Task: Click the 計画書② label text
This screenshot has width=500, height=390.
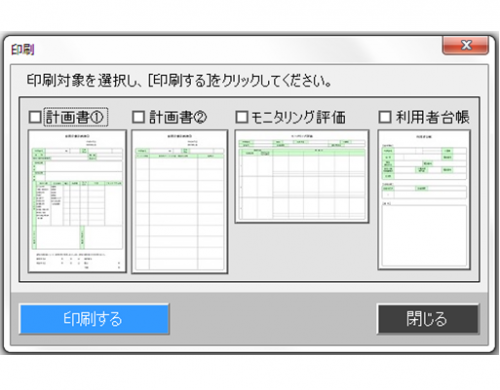Action: click(178, 117)
